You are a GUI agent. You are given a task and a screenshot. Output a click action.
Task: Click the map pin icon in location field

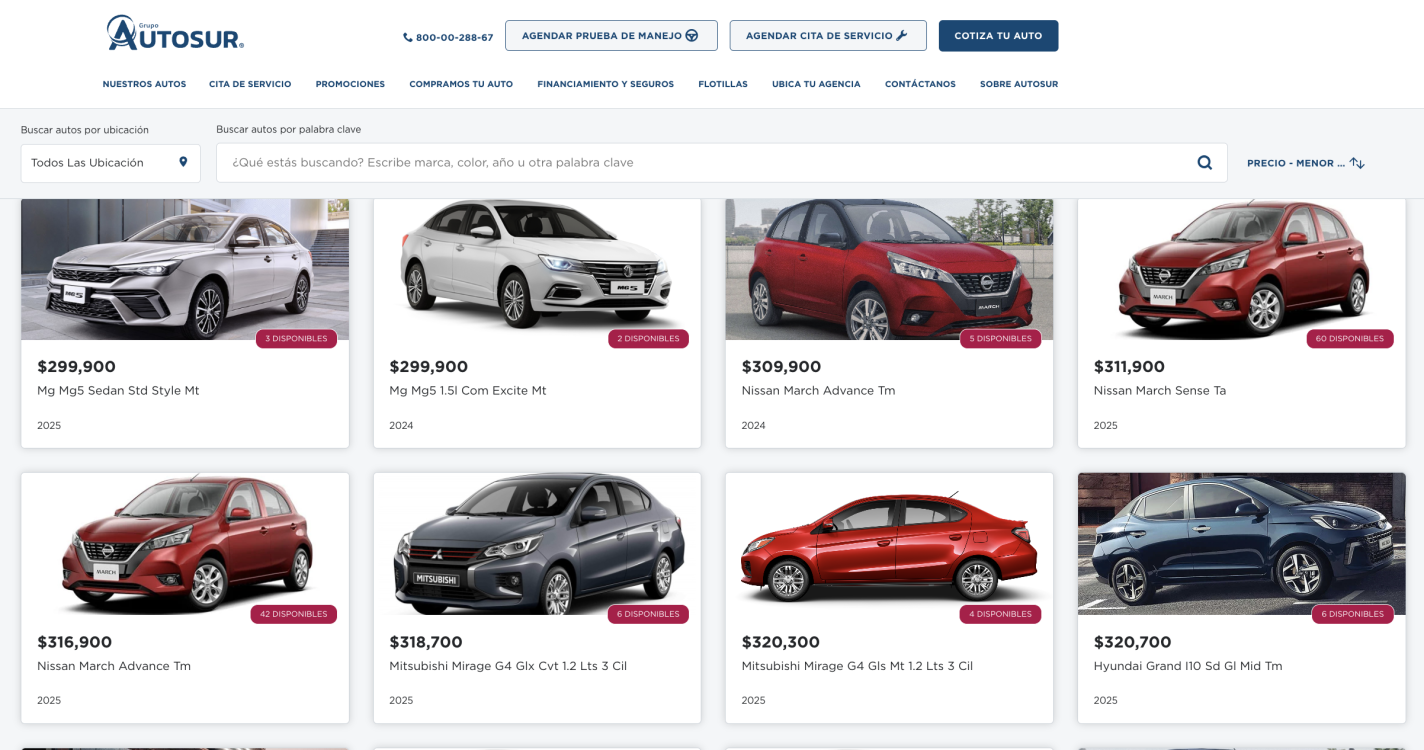click(x=183, y=162)
